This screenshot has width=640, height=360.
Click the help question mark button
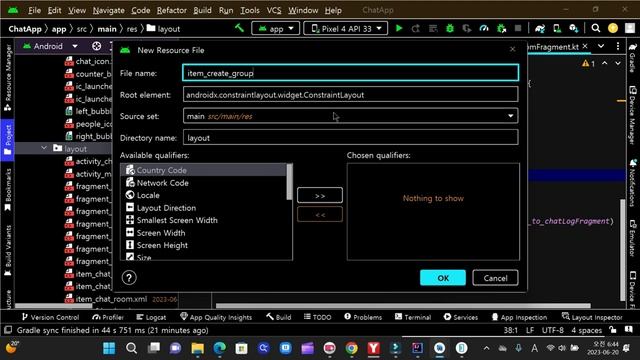pos(129,278)
